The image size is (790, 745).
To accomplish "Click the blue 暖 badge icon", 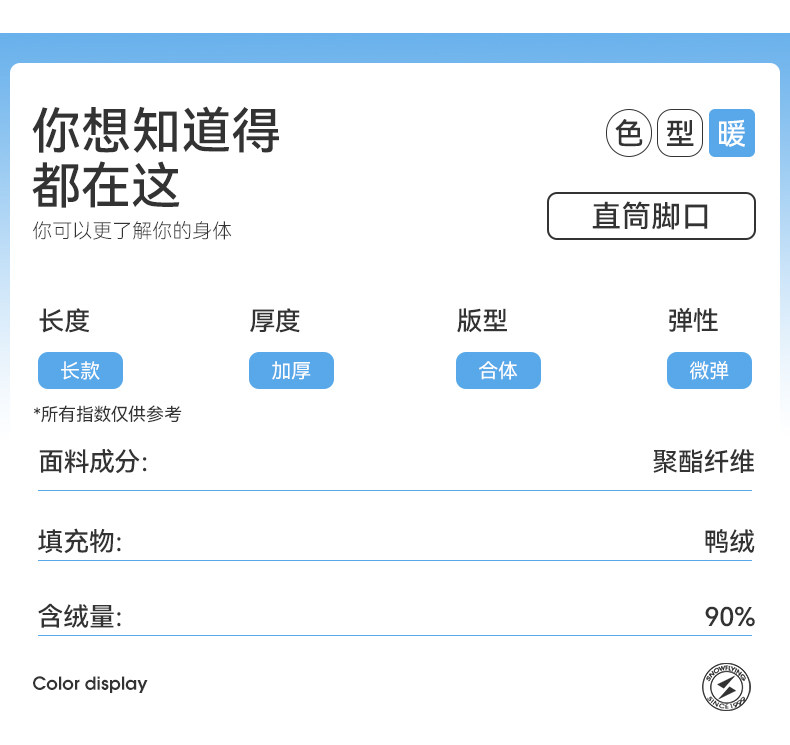I will pyautogui.click(x=732, y=133).
